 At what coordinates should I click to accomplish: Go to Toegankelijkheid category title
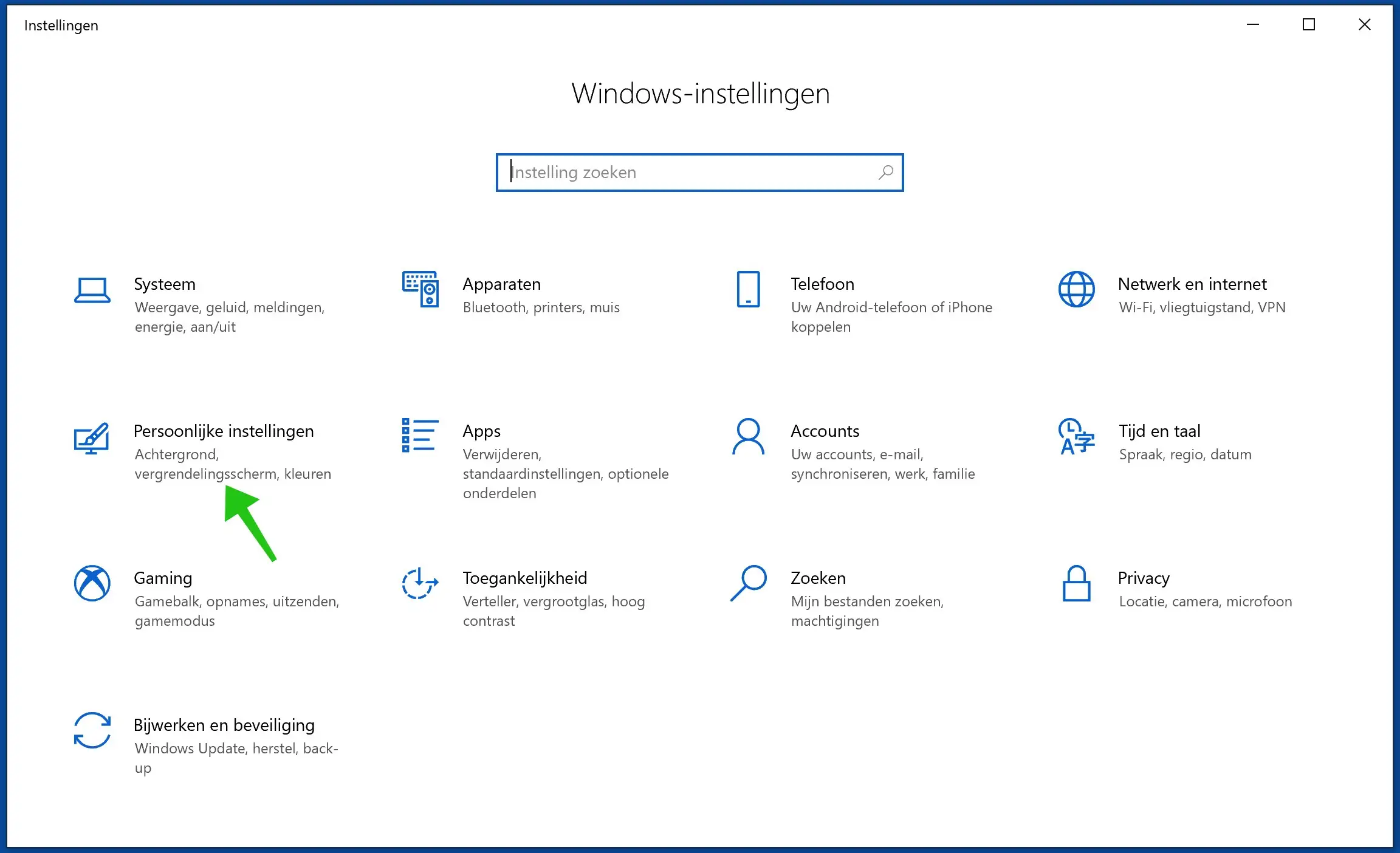[525, 578]
